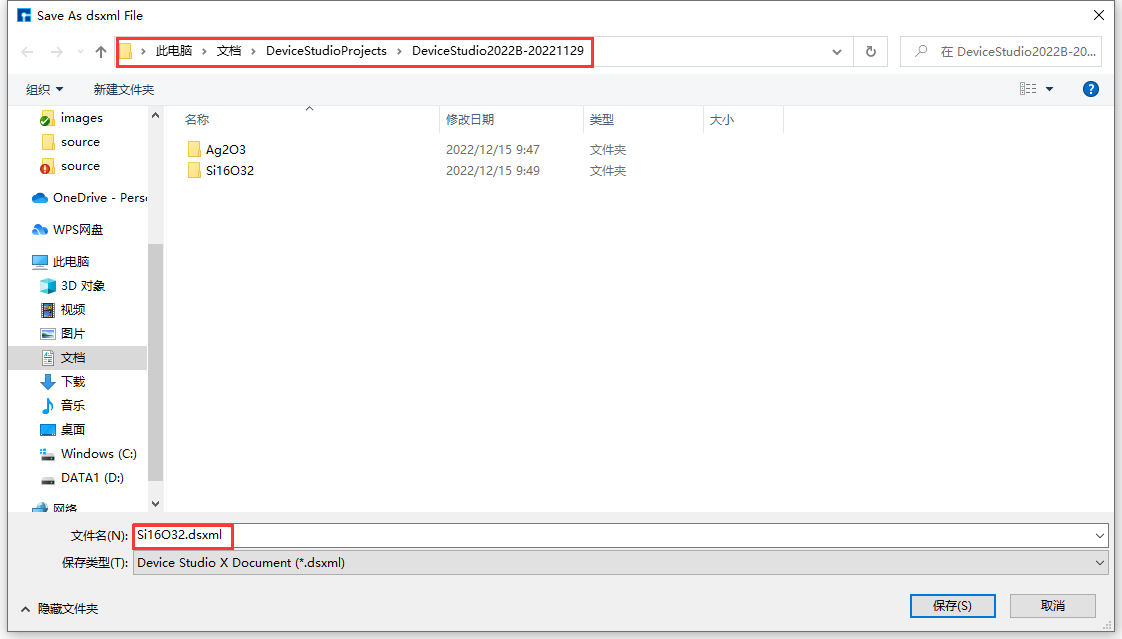This screenshot has width=1122, height=639.
Task: Open WPS网盘 in the sidebar
Action: click(x=77, y=229)
